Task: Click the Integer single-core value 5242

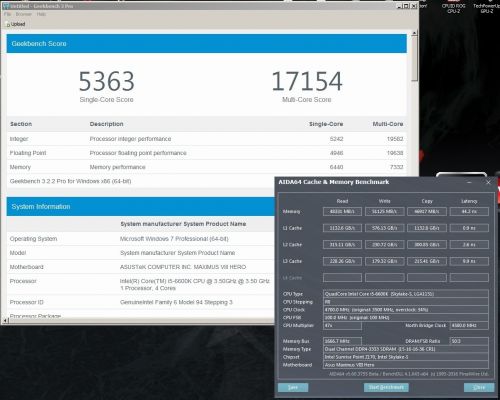Action: click(x=336, y=139)
